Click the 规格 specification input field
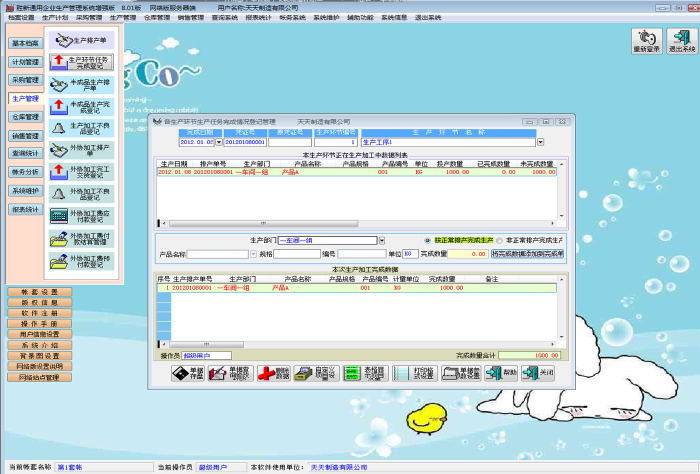Image resolution: width=700 pixels, height=474 pixels. coord(297,254)
